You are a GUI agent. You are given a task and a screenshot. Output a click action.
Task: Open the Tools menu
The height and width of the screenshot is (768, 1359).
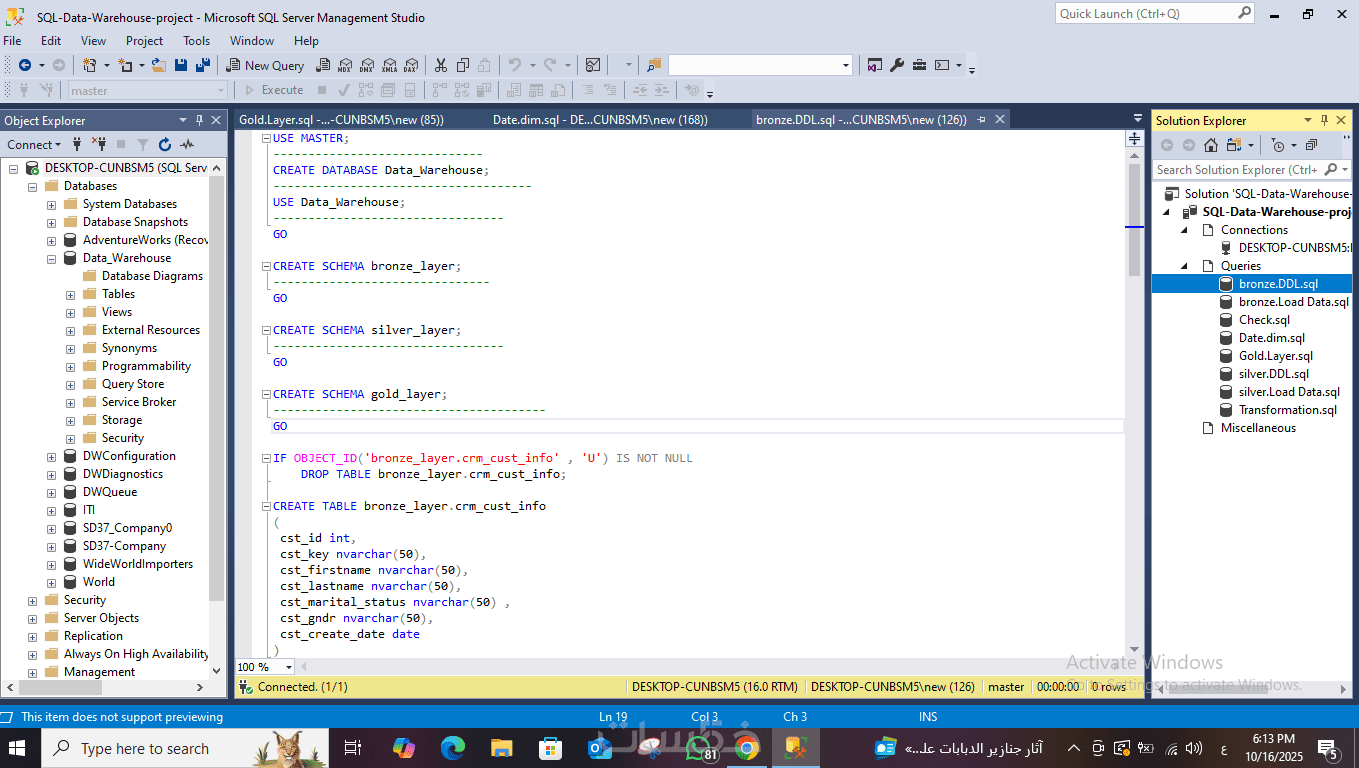click(x=196, y=41)
